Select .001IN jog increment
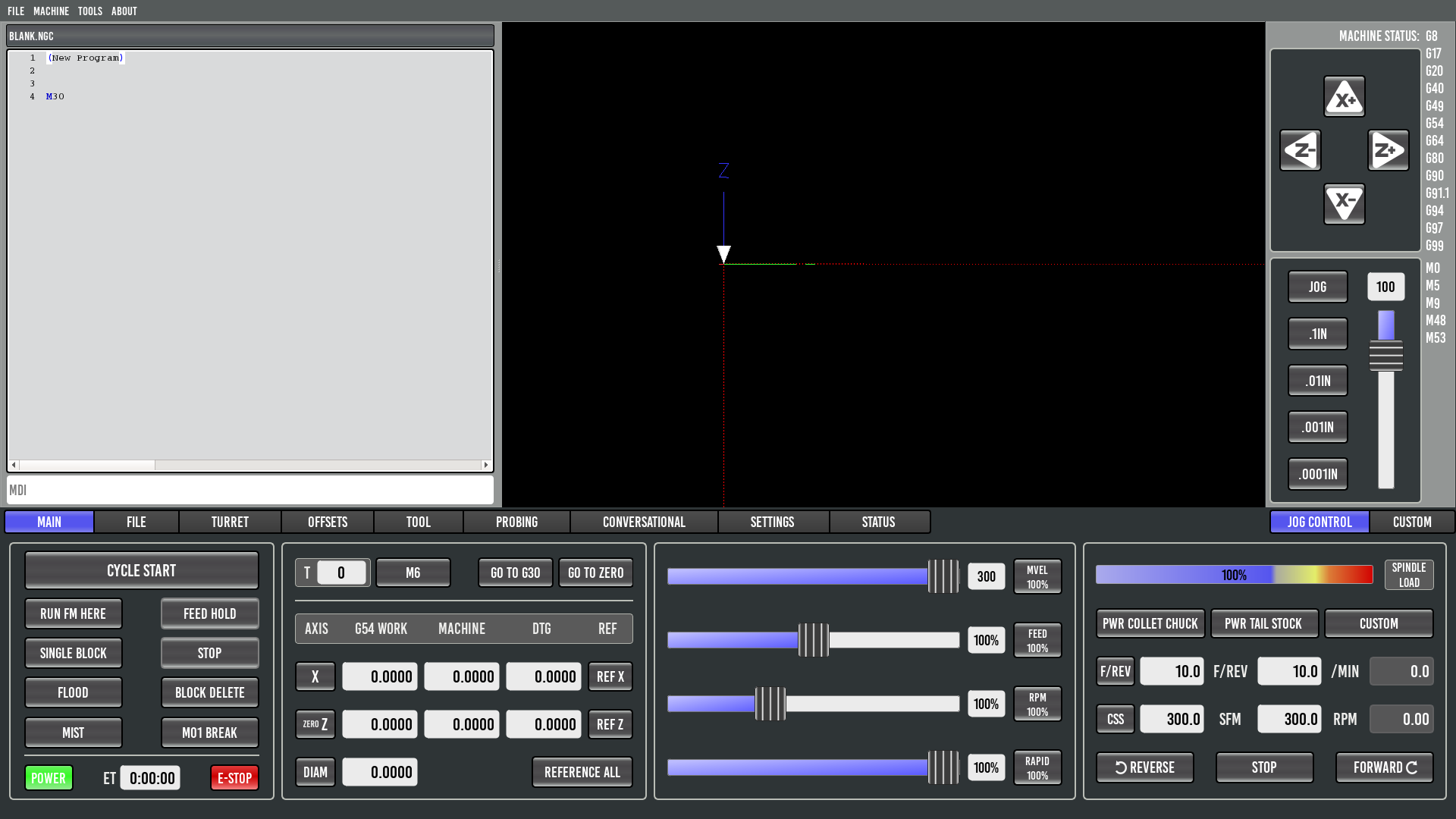 coord(1318,427)
